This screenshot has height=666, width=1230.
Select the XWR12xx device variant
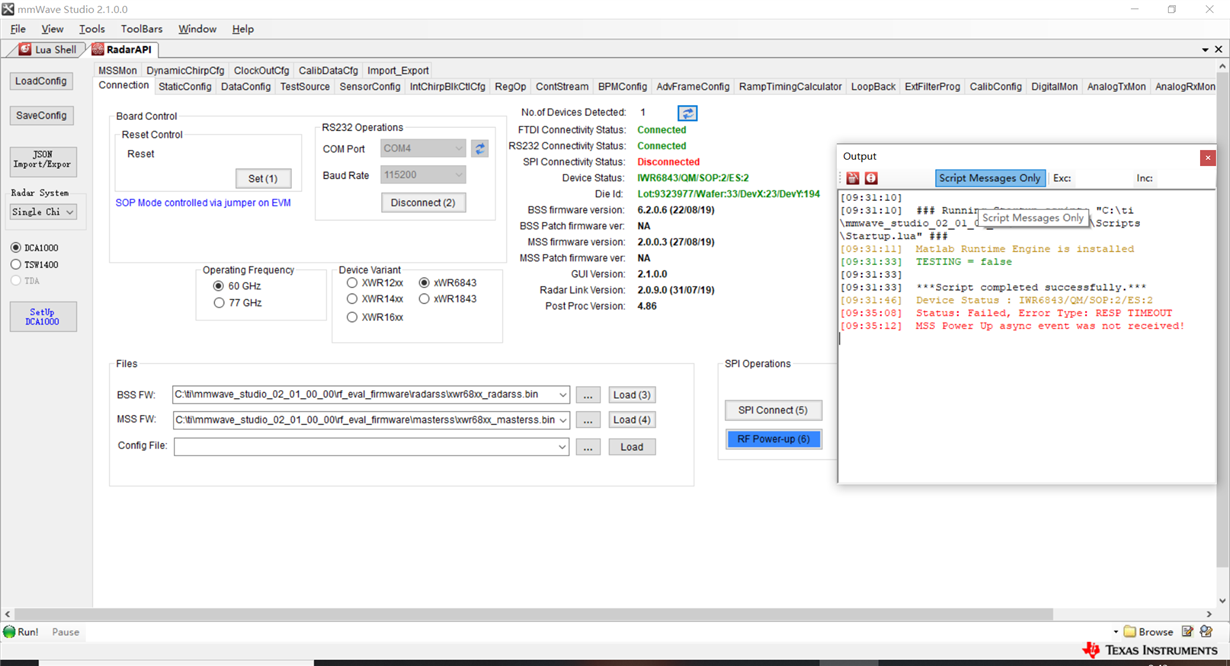click(x=375, y=283)
